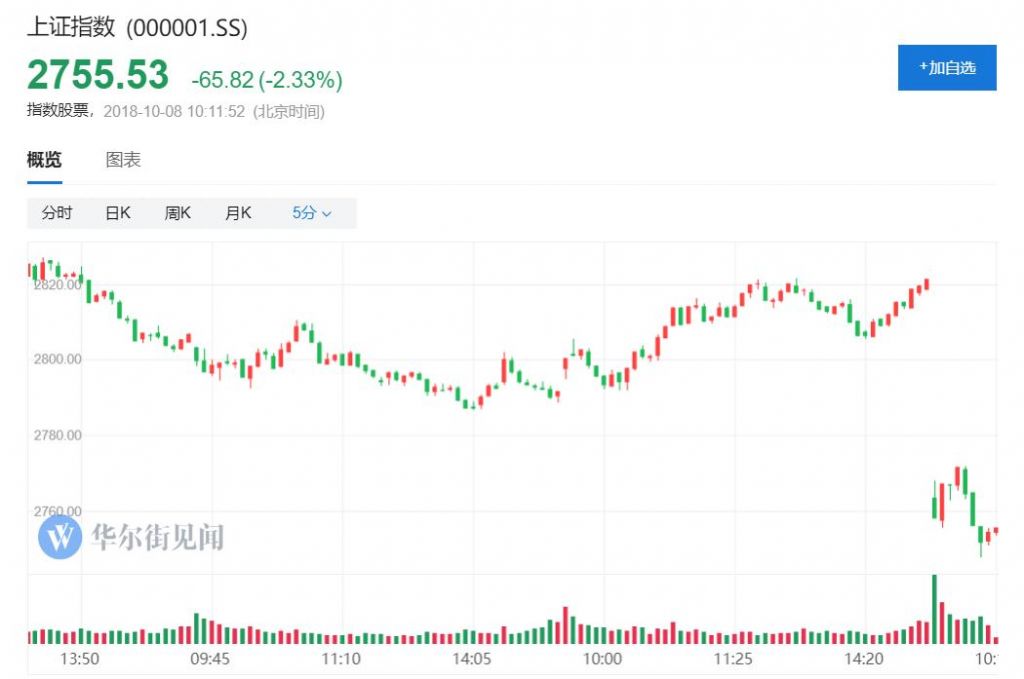Click the 2755.53 current price figure
Image resolution: width=1024 pixels, height=679 pixels.
(98, 74)
